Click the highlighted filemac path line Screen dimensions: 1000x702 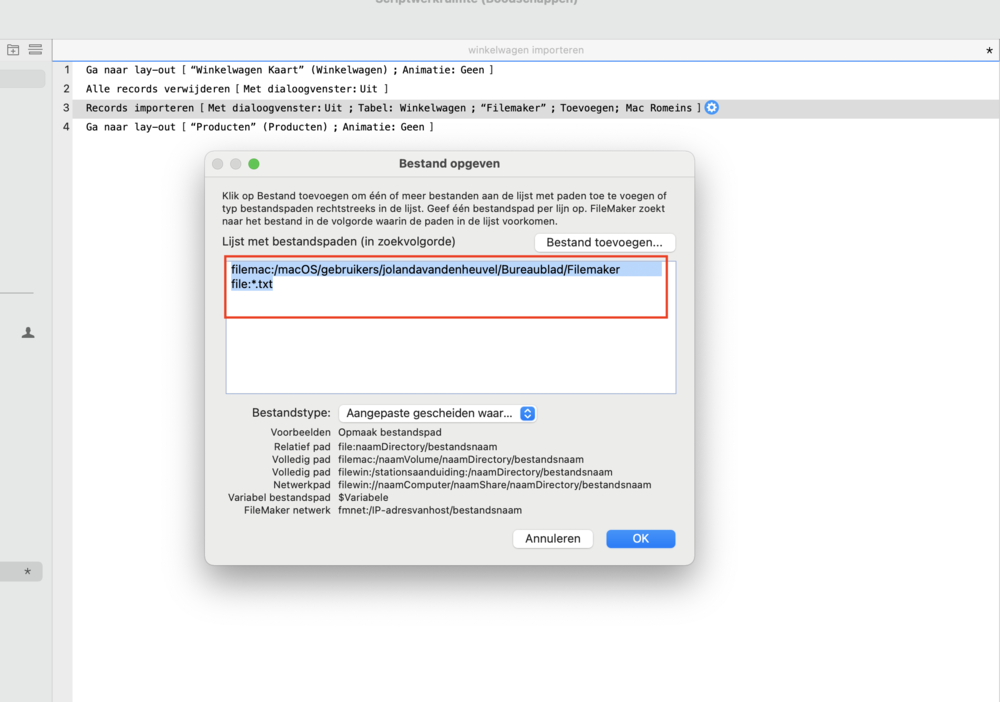click(425, 269)
